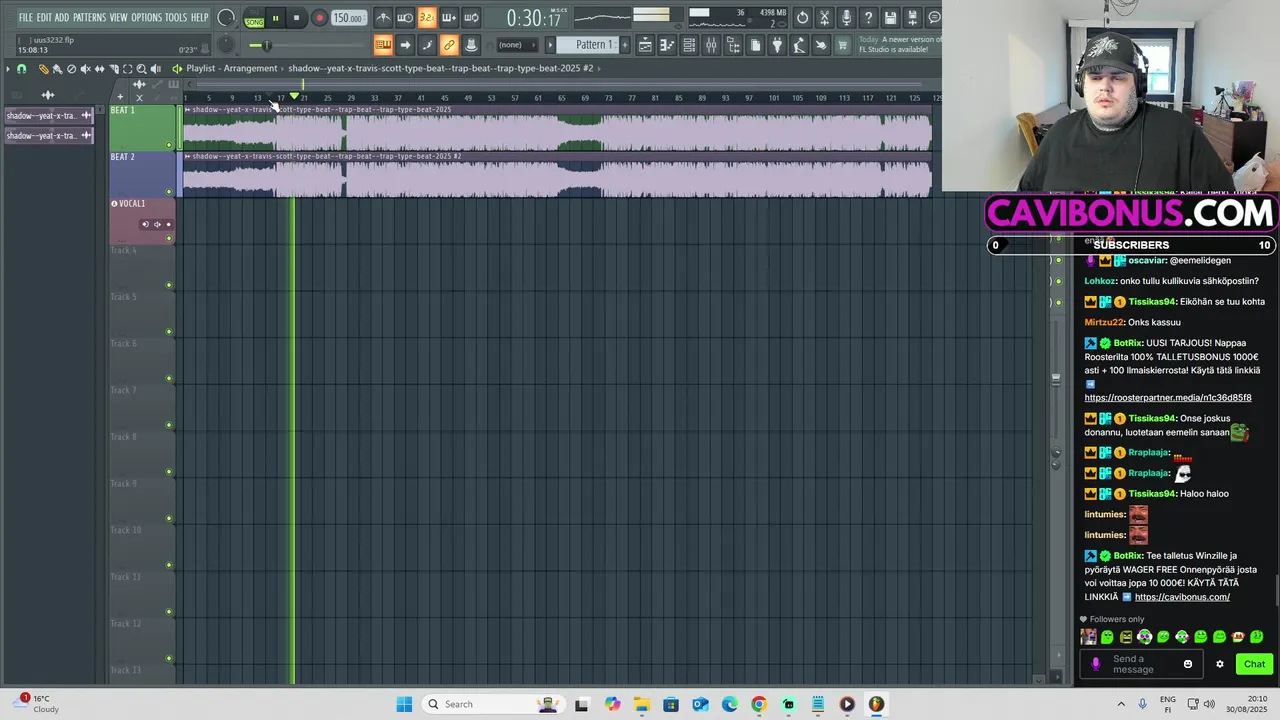Screen dimensions: 1280x720
Task: Open the Playlist view icon
Action: 645,45
